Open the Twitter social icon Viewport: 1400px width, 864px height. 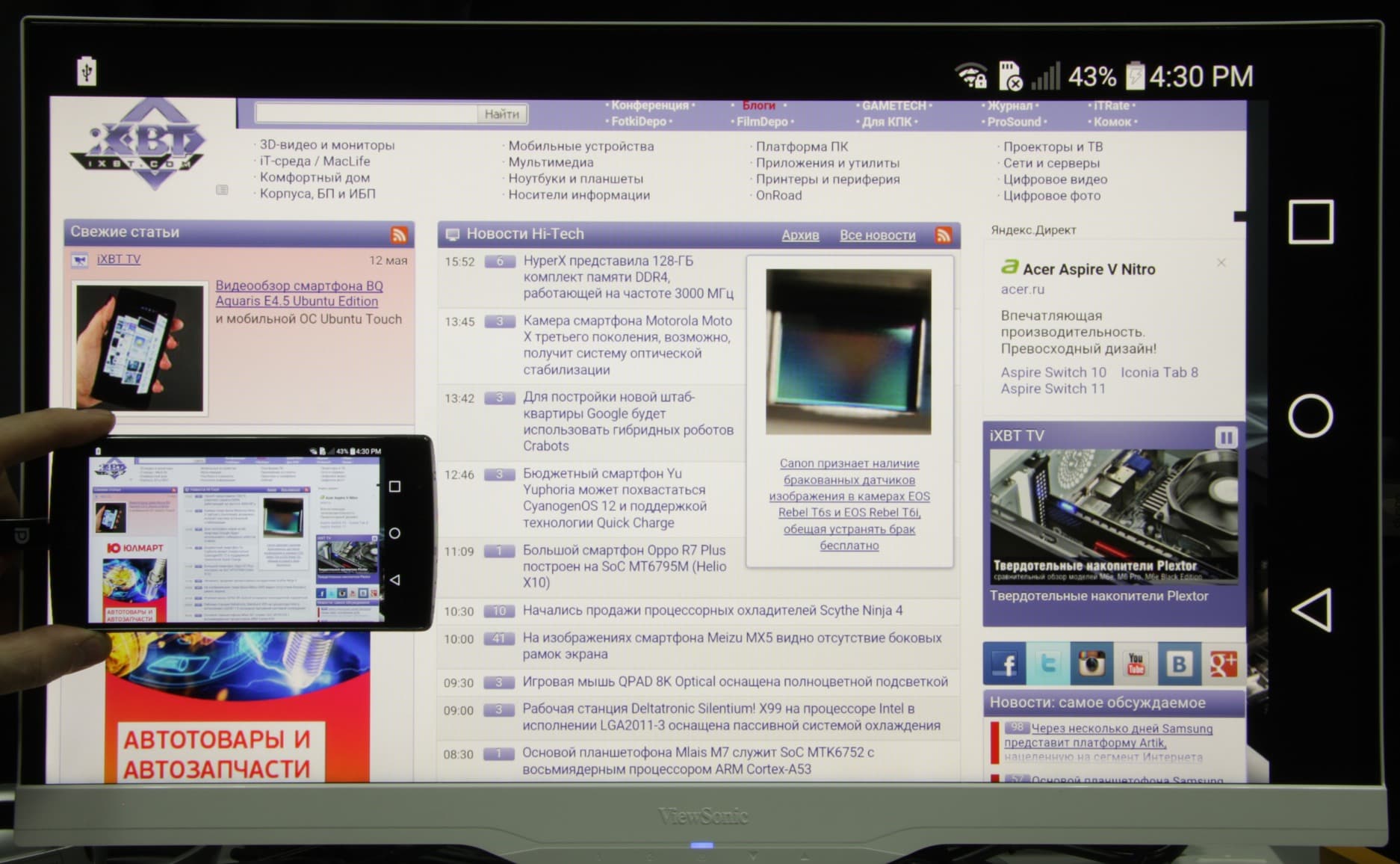(1047, 664)
